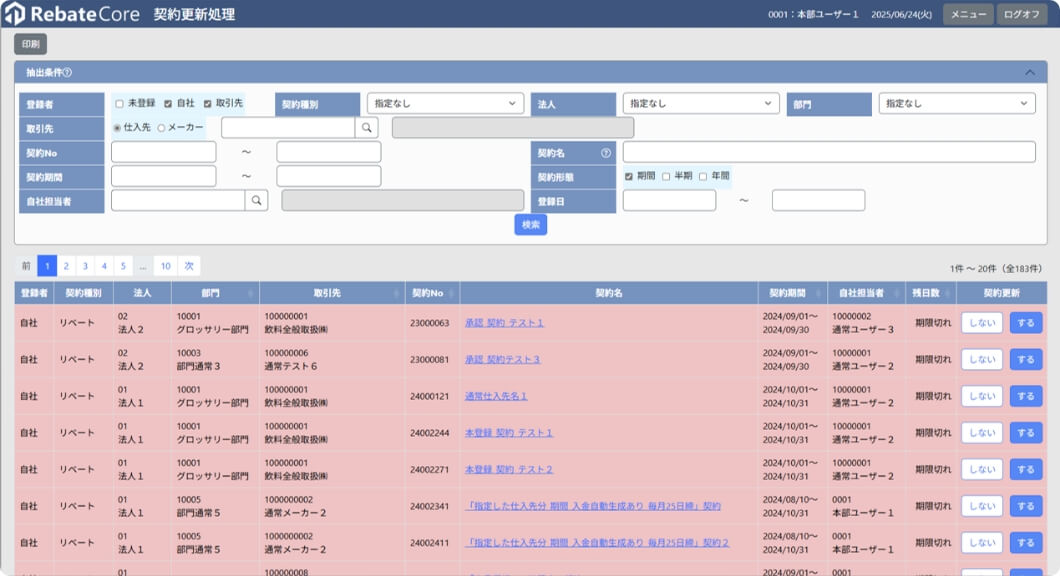Click the magnifier icon beside 自社担当者 field
This screenshot has width=1060, height=576.
(x=257, y=200)
